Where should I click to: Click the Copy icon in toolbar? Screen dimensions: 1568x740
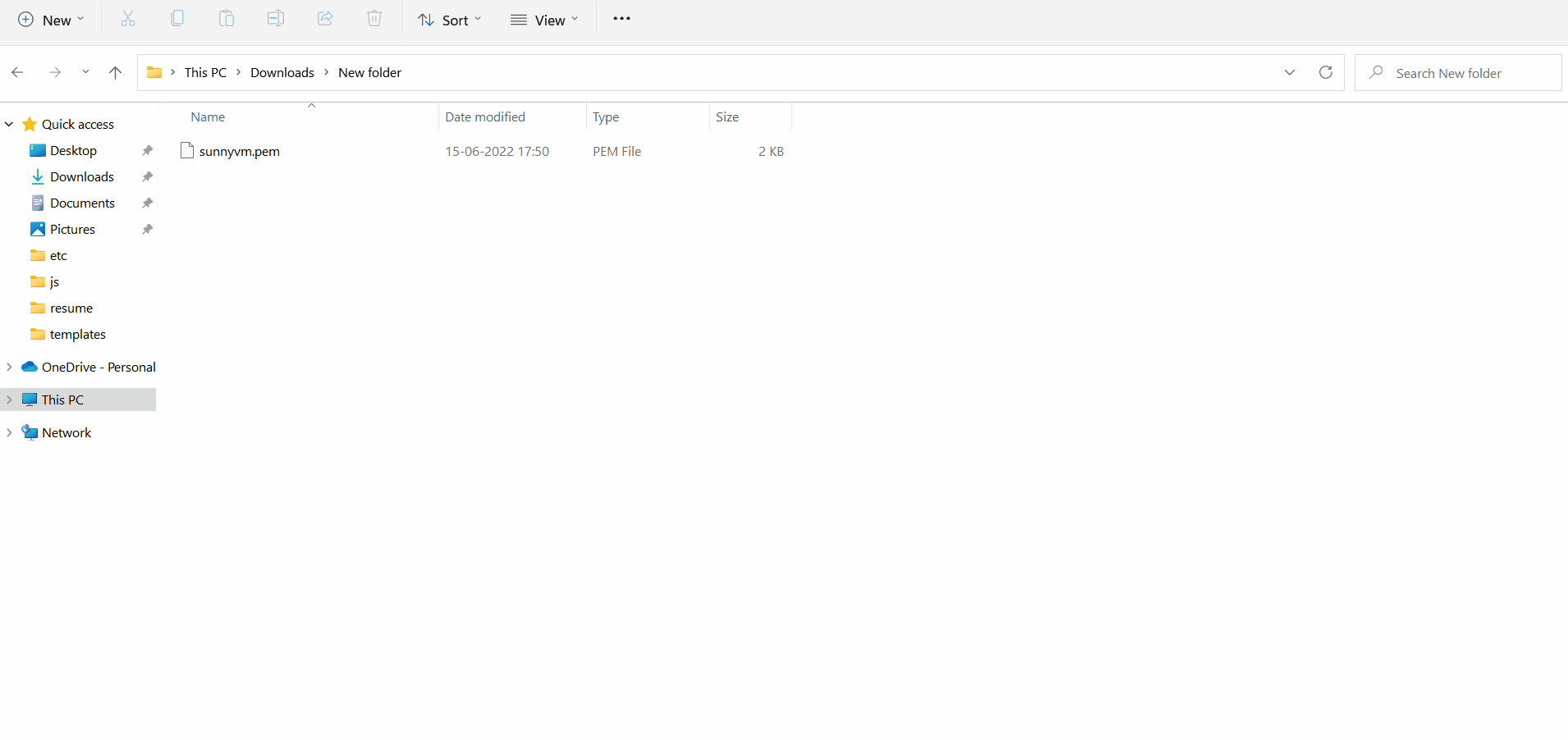(x=177, y=19)
